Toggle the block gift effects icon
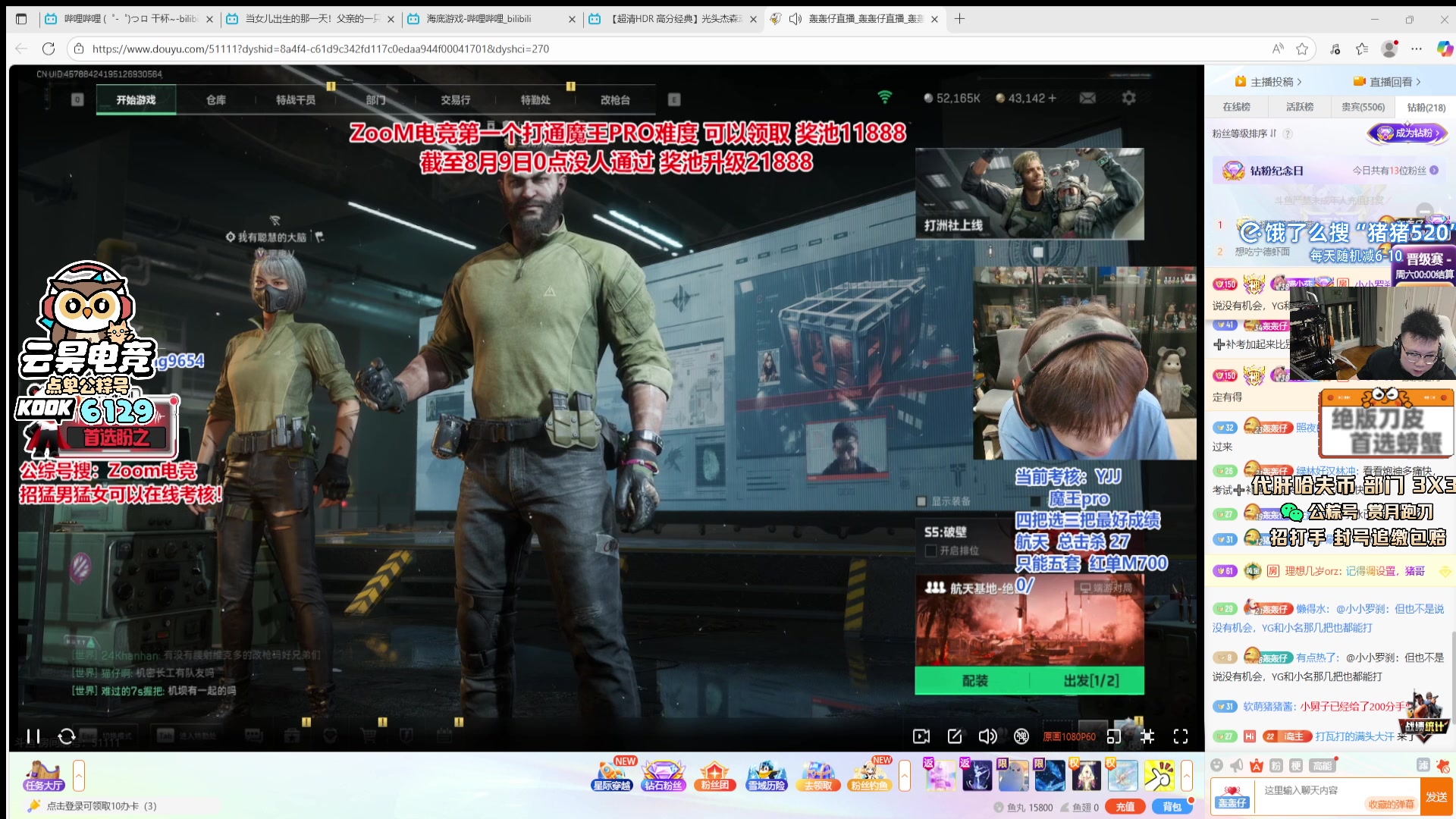The image size is (1456, 819). 1443,765
